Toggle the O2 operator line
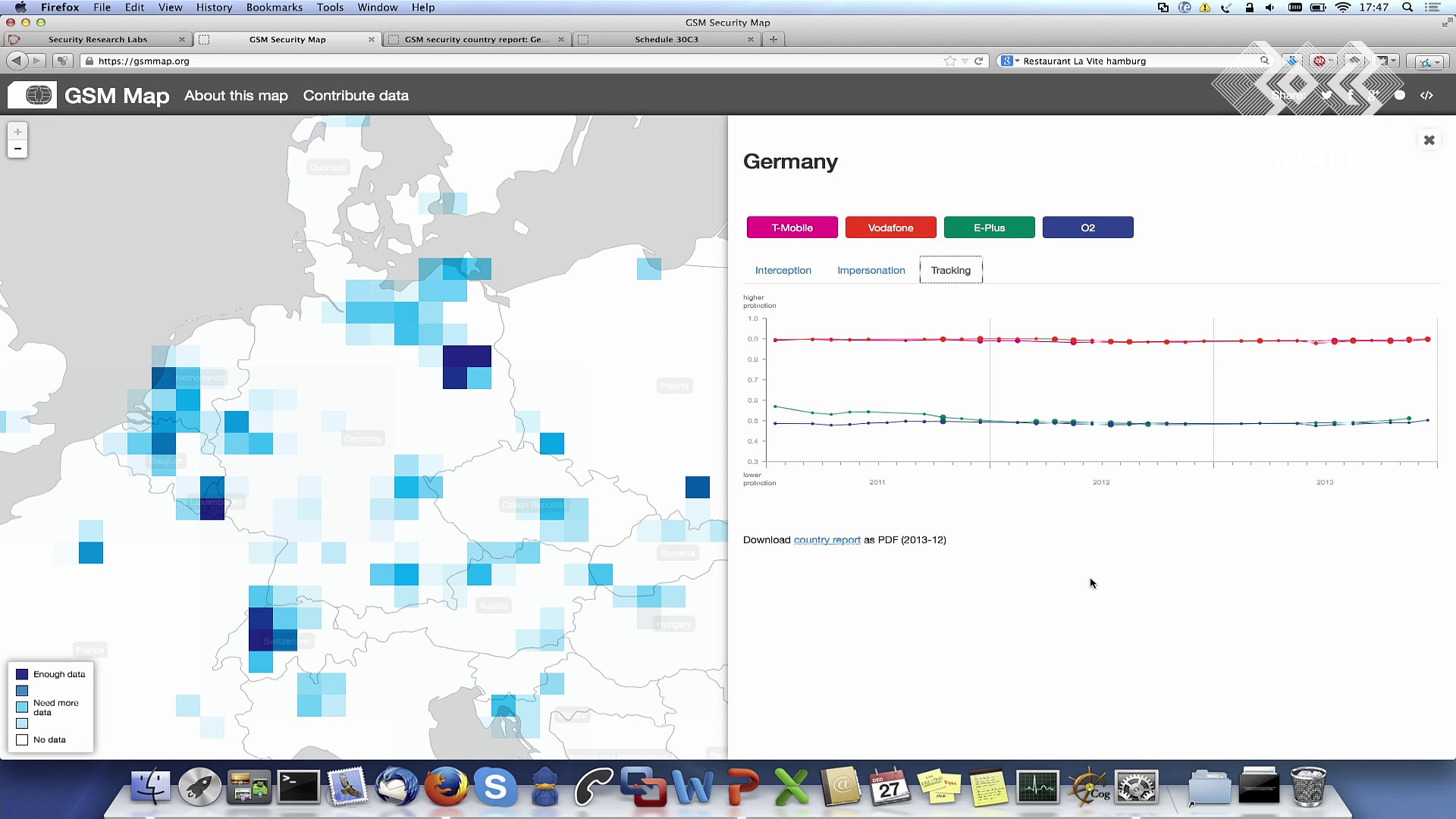This screenshot has height=819, width=1456. tap(1088, 227)
